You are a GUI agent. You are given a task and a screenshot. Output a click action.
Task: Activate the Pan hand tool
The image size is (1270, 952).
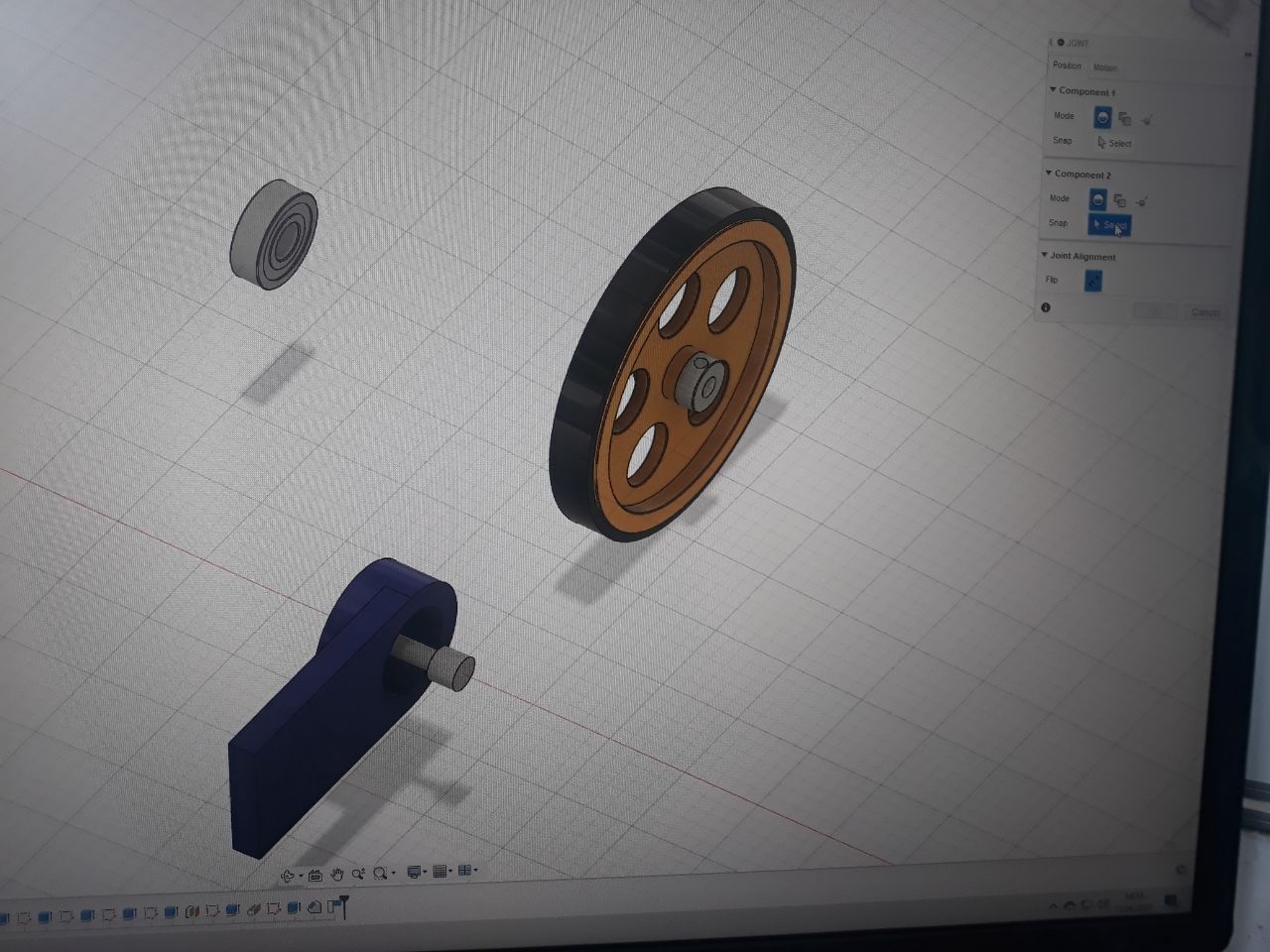point(337,875)
